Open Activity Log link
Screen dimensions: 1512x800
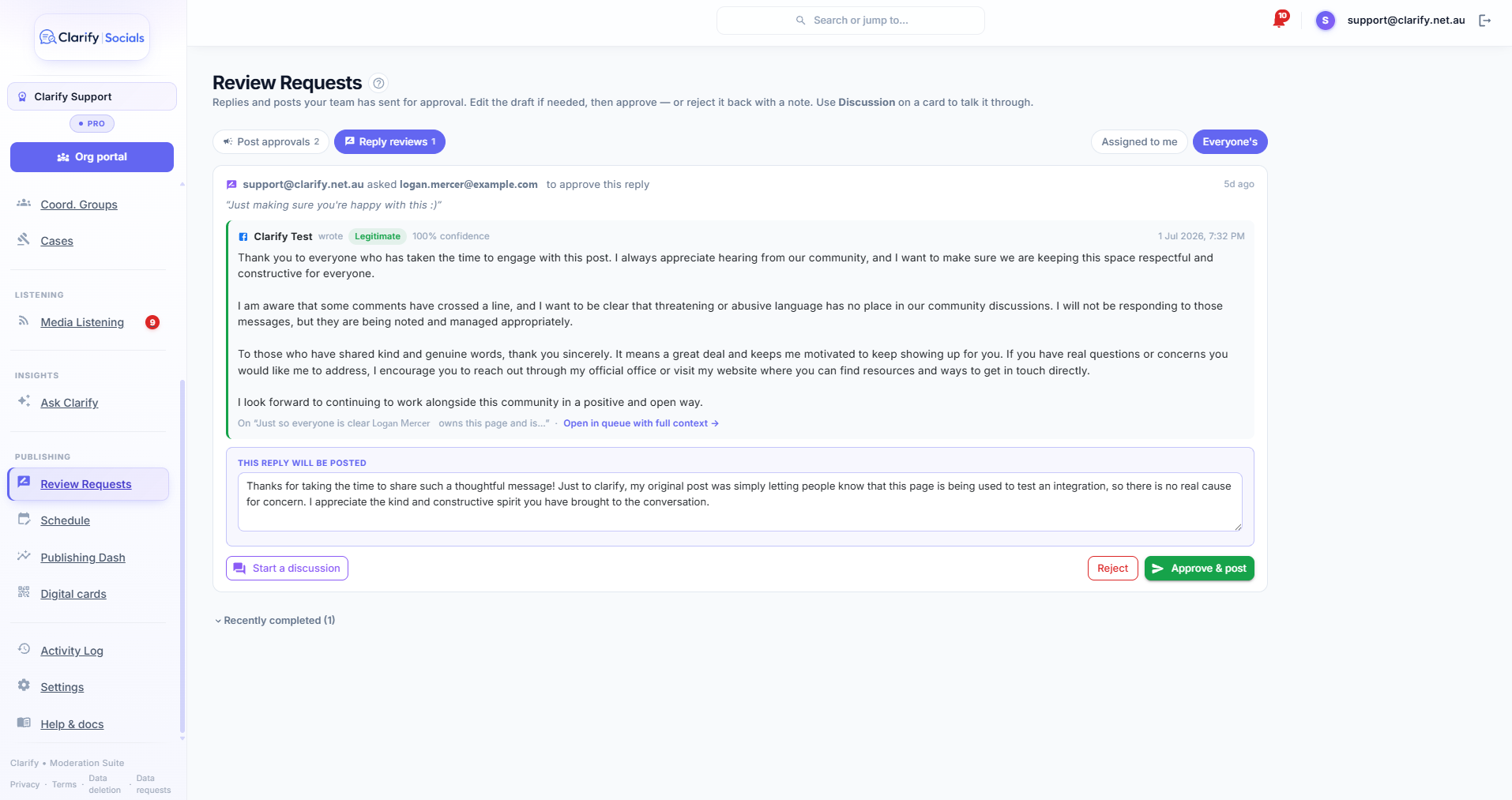(x=72, y=651)
